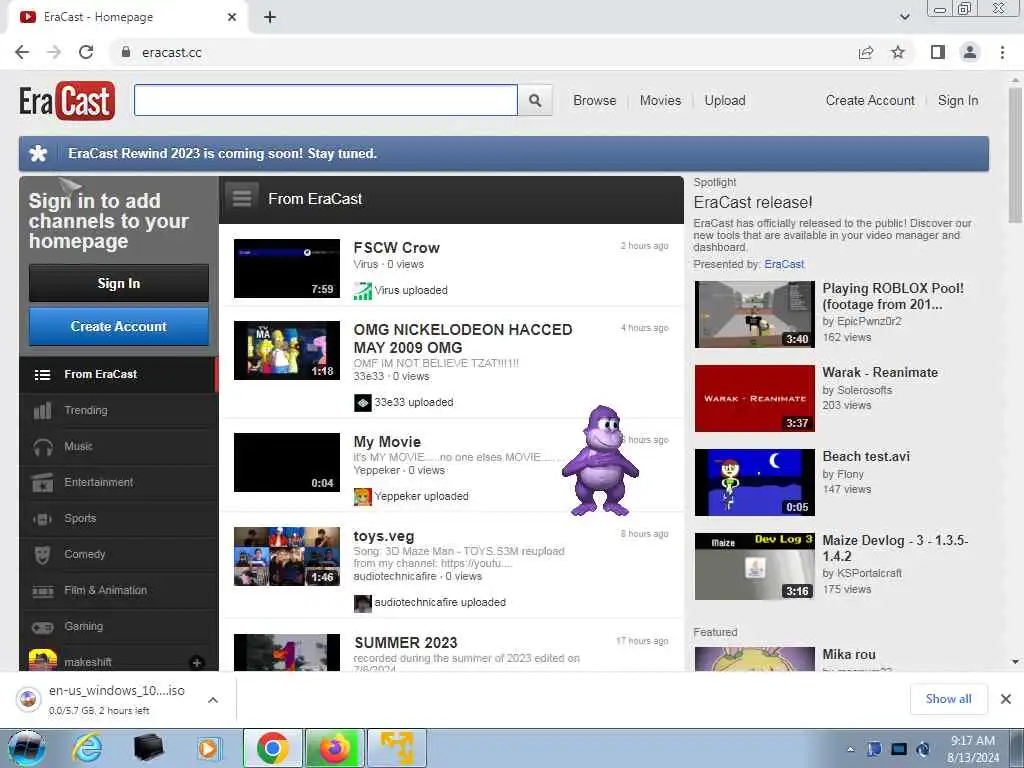Click Movies in the top navigation
The image size is (1024, 768).
[660, 101]
